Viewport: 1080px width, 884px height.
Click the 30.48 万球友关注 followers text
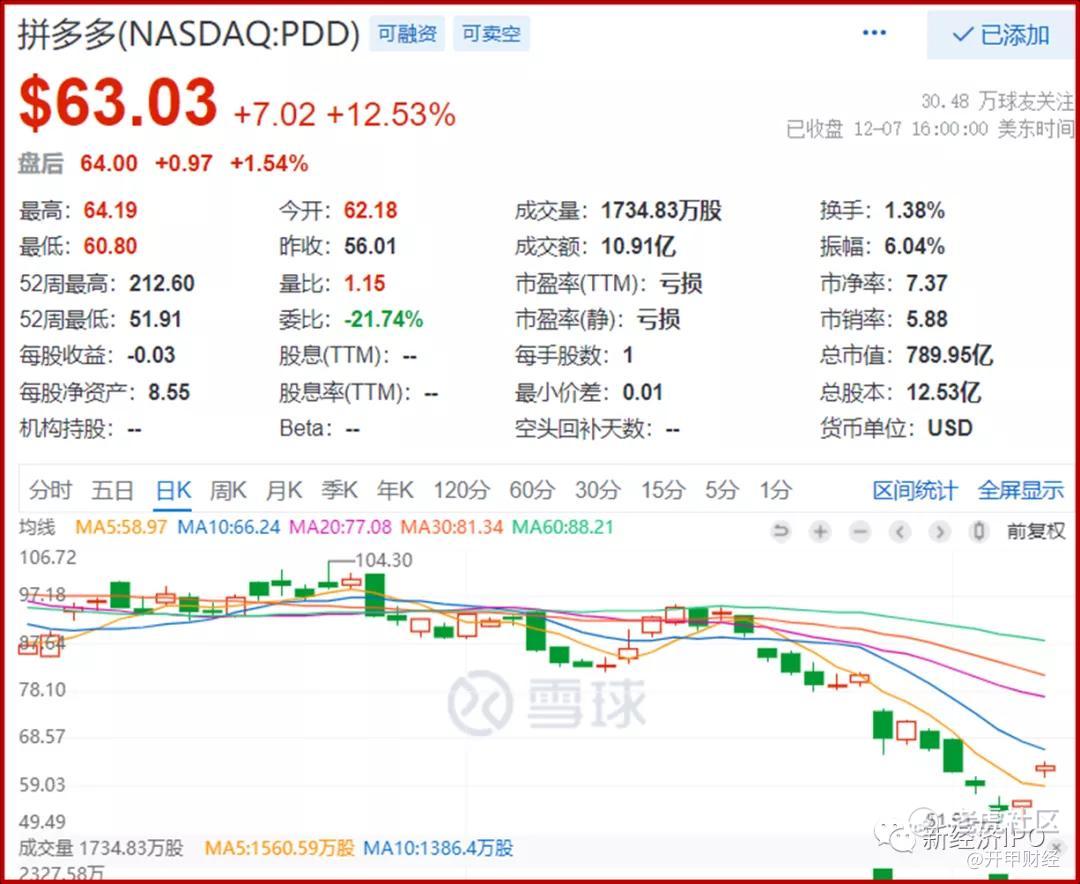pos(997,101)
